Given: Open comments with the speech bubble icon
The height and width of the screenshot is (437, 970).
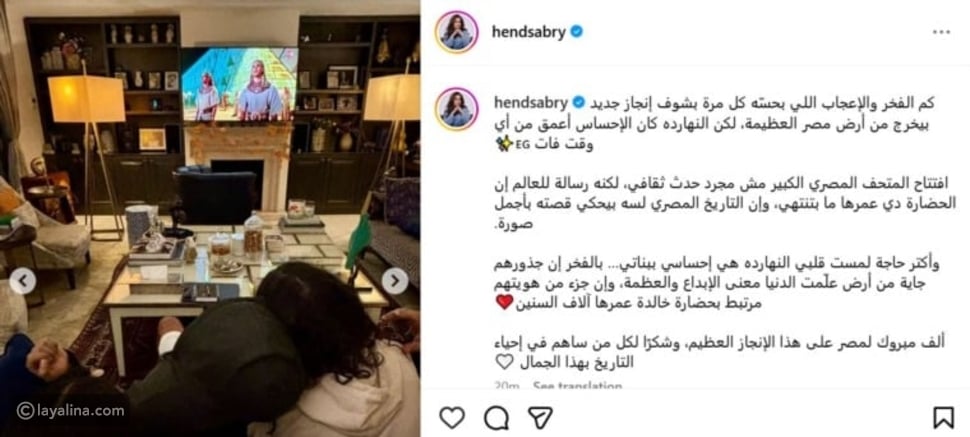Looking at the screenshot, I should tap(496, 418).
